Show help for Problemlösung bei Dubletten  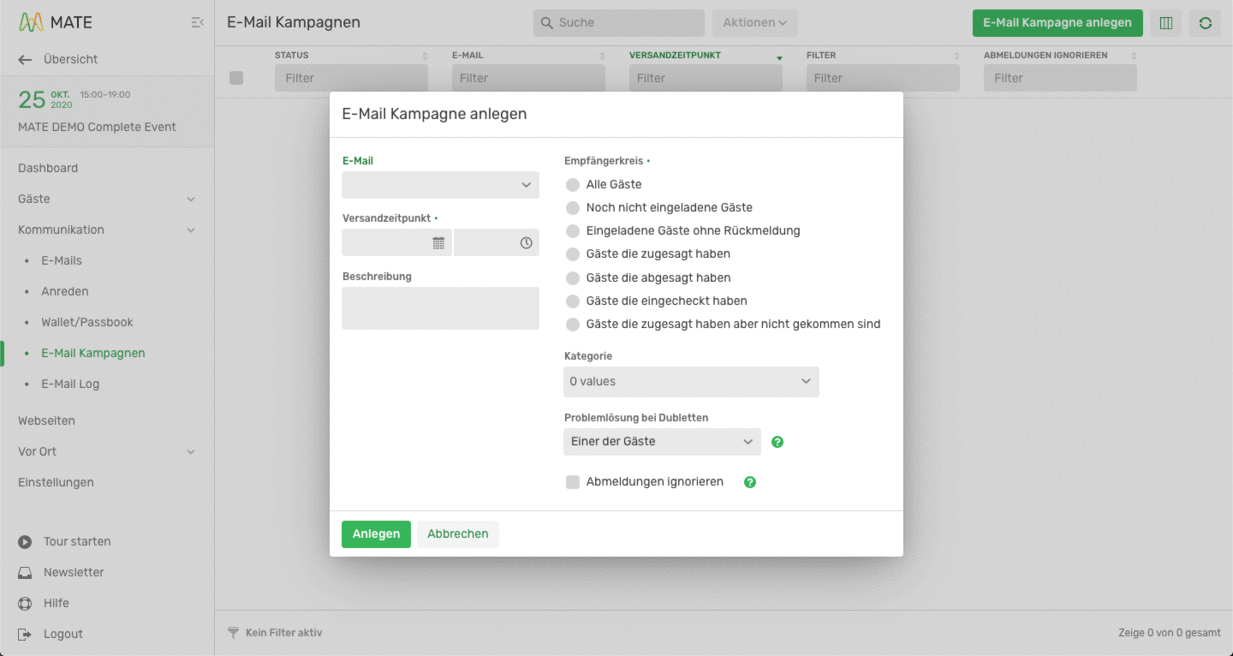(x=777, y=442)
